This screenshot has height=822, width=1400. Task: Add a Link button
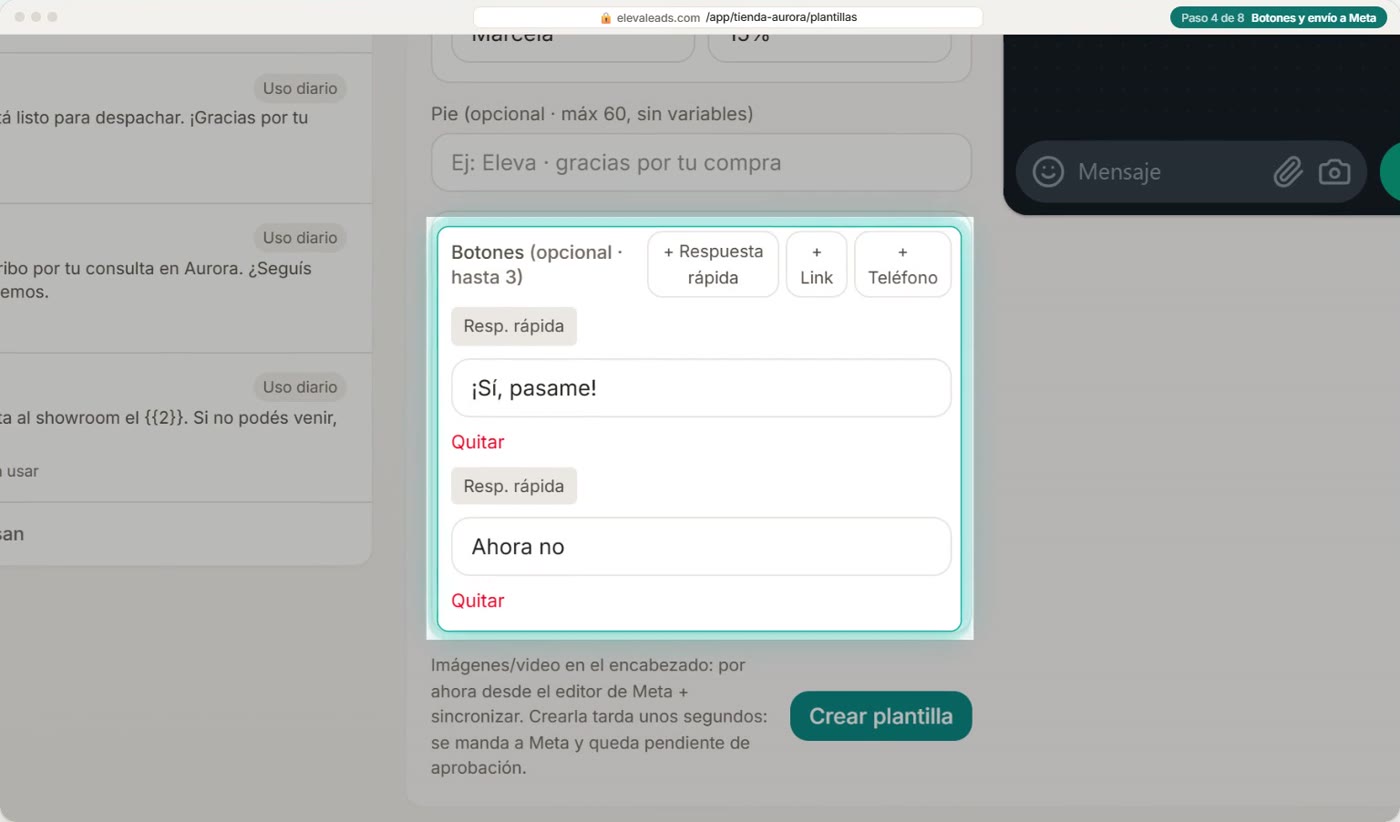click(x=816, y=264)
